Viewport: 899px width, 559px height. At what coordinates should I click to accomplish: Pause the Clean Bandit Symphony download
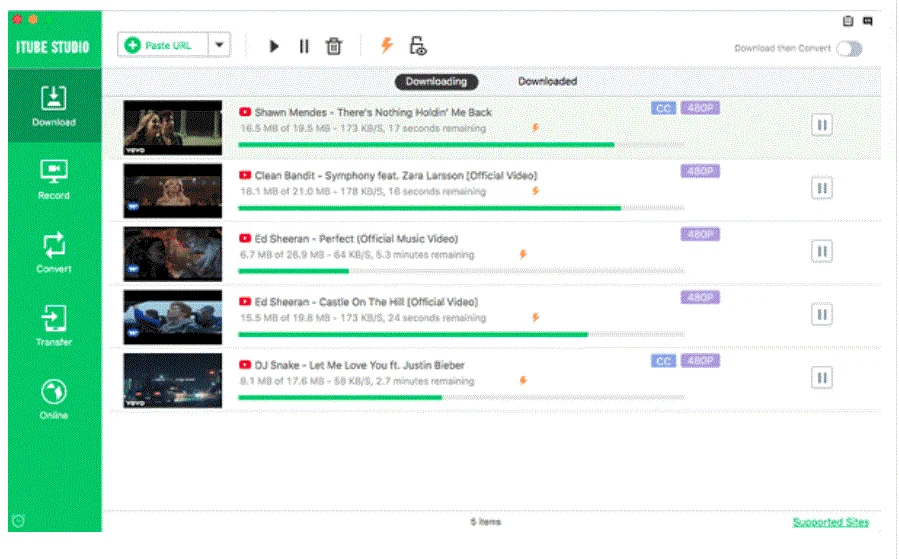click(822, 188)
